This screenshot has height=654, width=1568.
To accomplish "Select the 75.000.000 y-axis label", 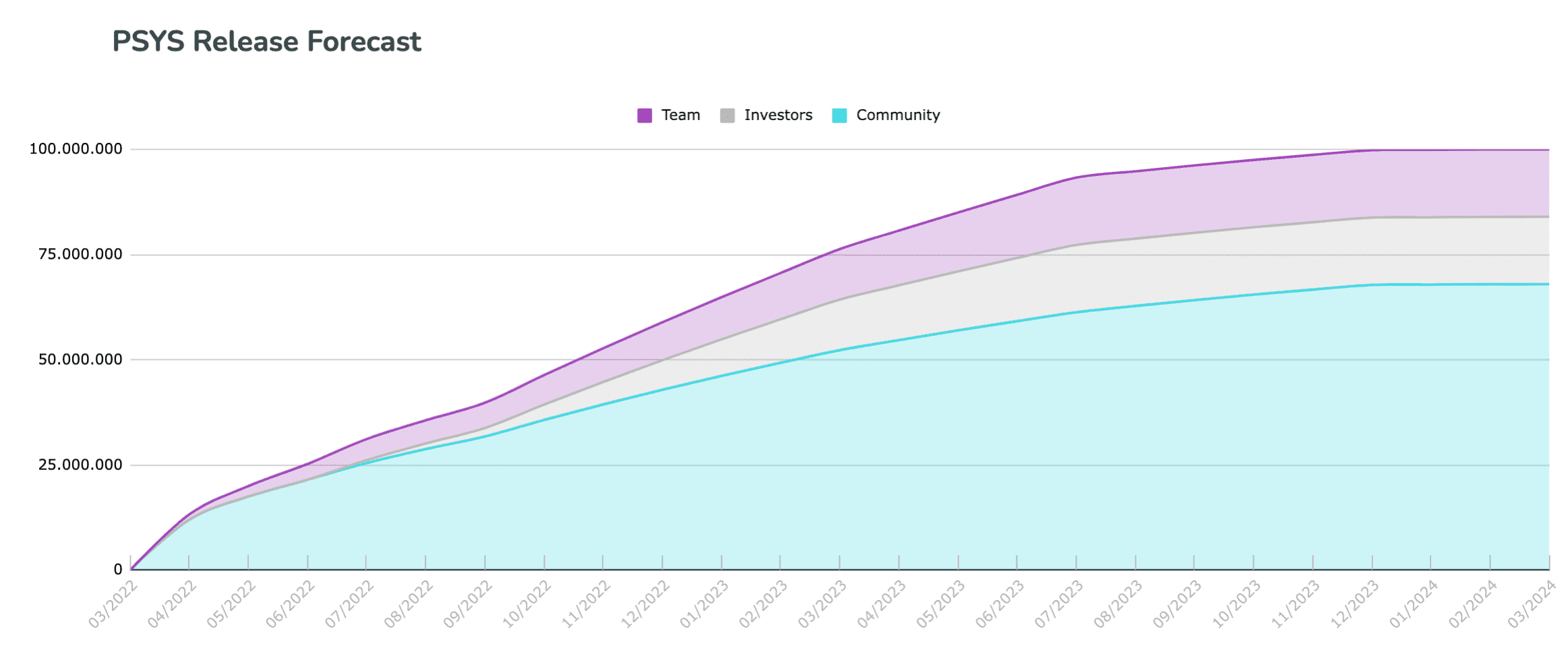I will [80, 254].
